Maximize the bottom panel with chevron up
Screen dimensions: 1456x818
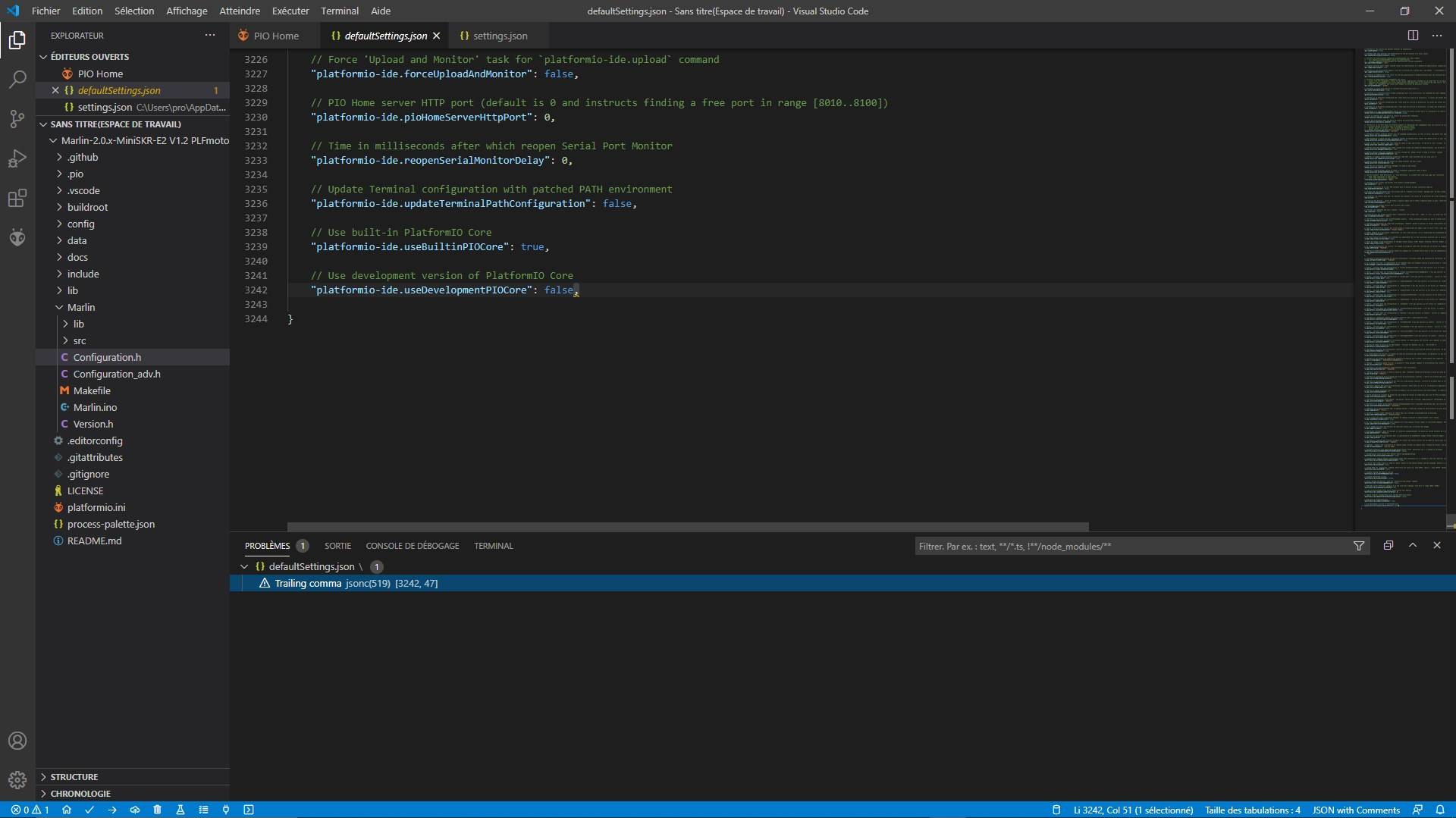click(x=1413, y=546)
